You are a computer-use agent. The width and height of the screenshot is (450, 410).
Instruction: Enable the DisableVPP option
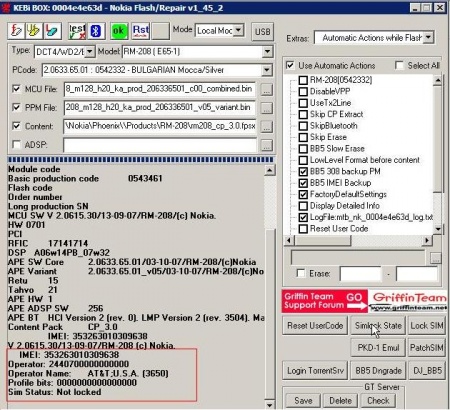pos(303,92)
